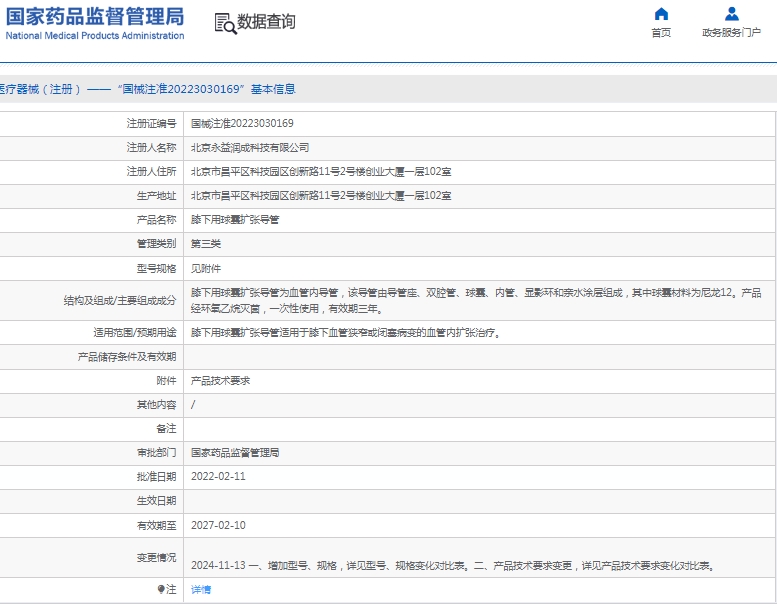The image size is (777, 607).
Task: Select 北京永益润成科技有限公司 registrant name
Action: 250,148
